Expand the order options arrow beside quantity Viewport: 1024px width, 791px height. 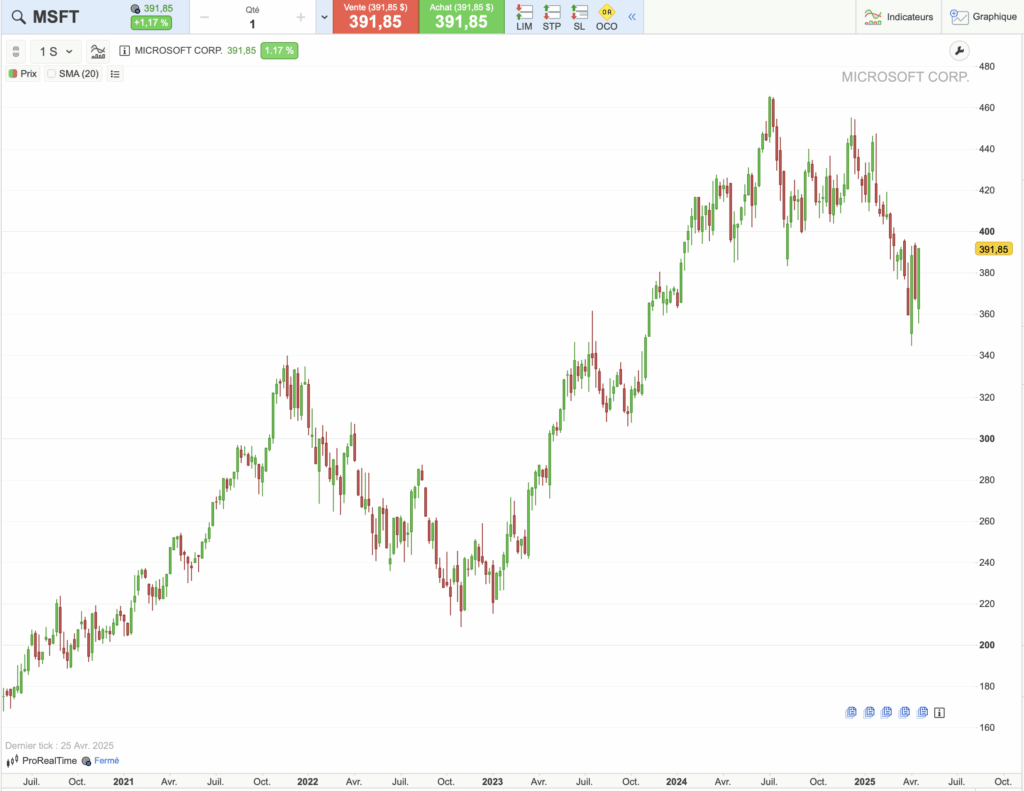tap(324, 17)
